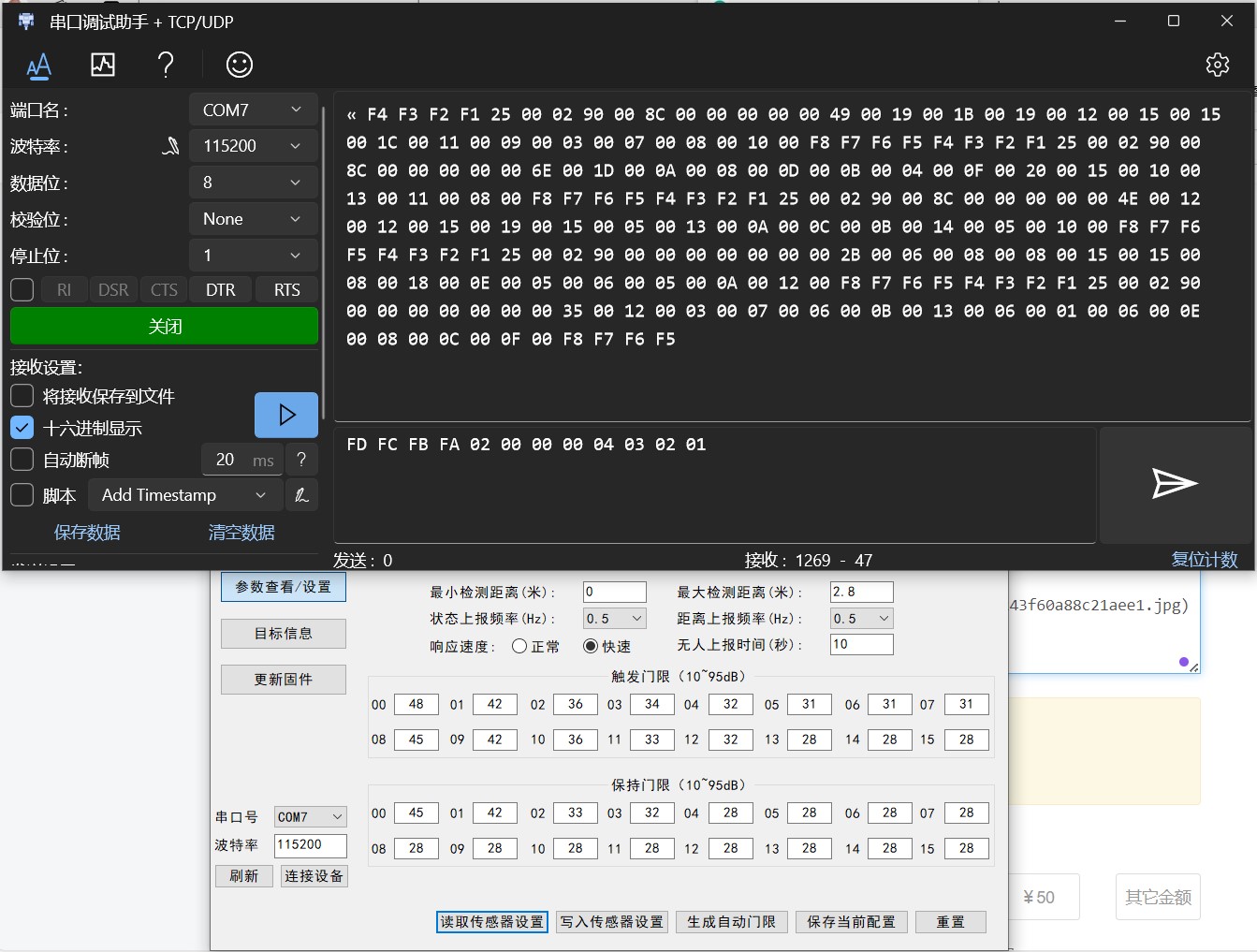Open the help question mark icon in toolbar
Viewport: 1257px width, 952px height.
(x=166, y=65)
